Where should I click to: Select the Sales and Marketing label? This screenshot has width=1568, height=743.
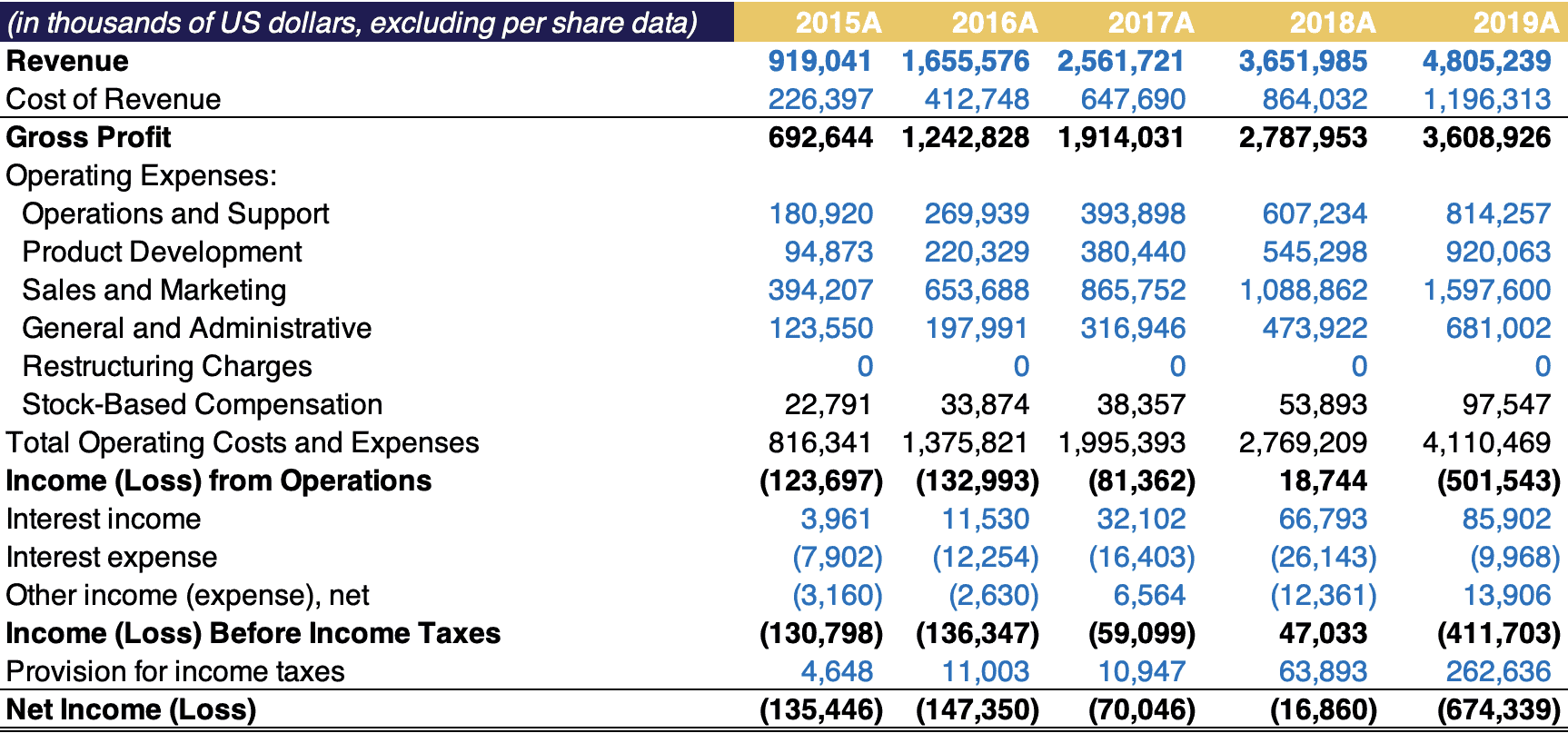pos(154,290)
